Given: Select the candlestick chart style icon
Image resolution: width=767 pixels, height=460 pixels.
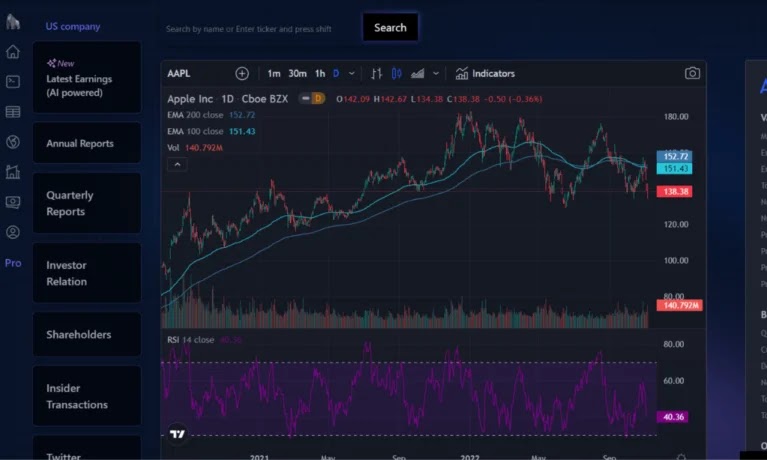Looking at the screenshot, I should tap(397, 73).
